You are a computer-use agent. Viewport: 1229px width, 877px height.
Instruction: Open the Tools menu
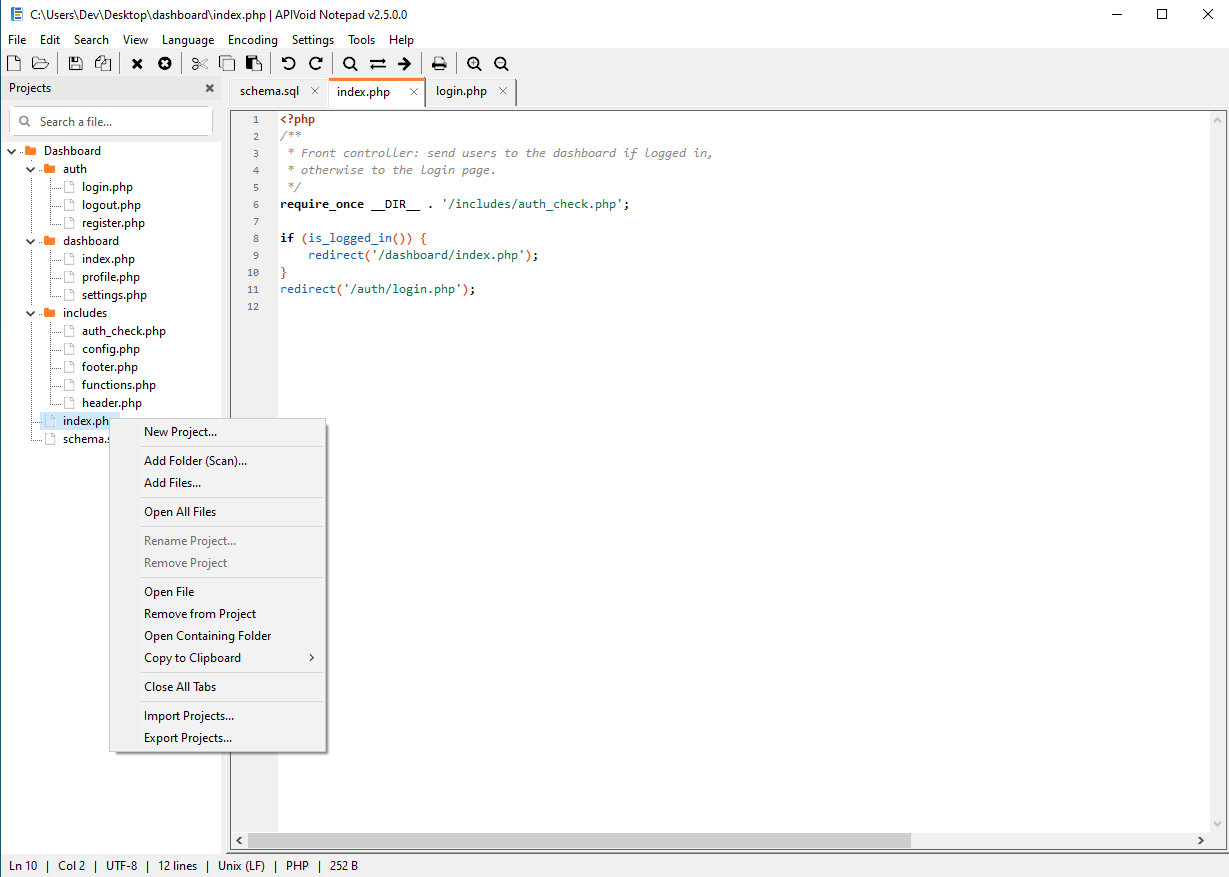click(x=361, y=40)
